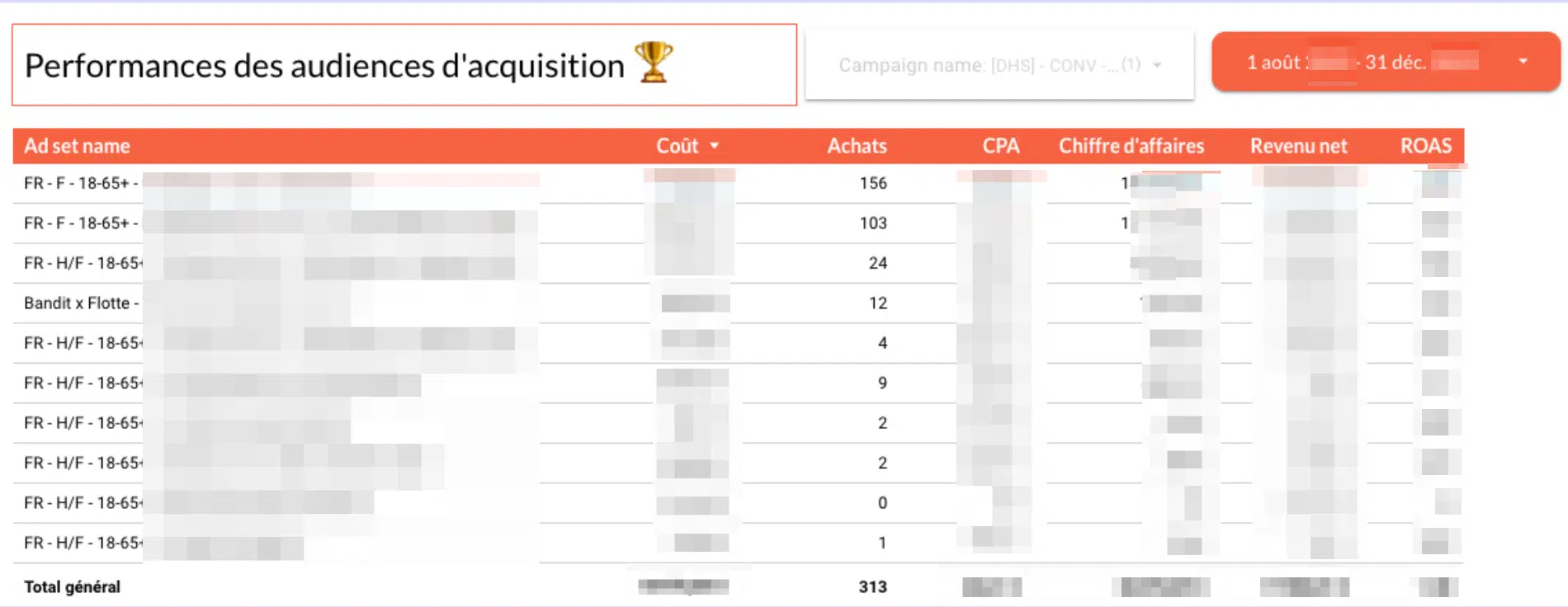This screenshot has width=1568, height=607.
Task: Sort by ROAS column header
Action: [1425, 146]
